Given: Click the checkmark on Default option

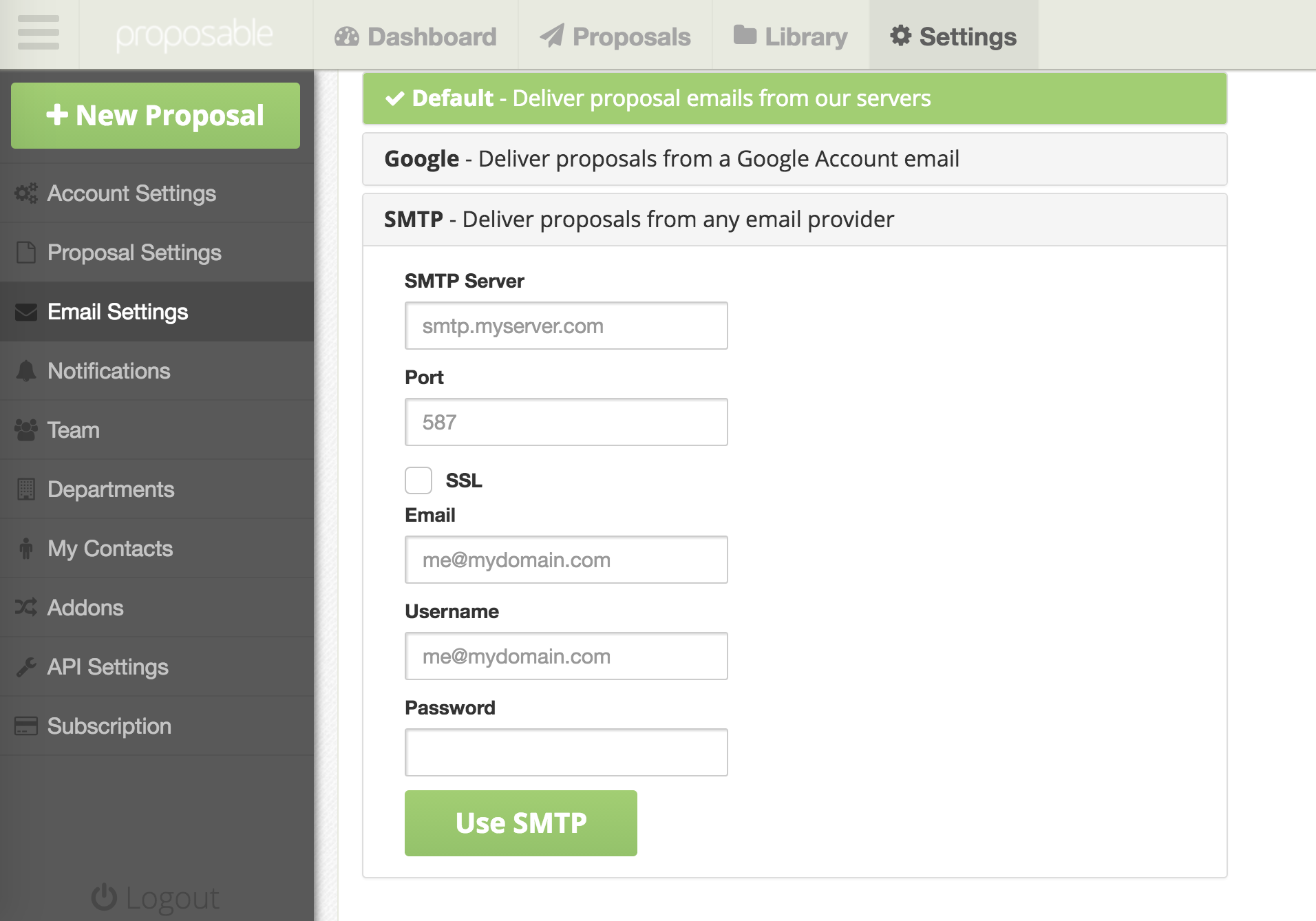Looking at the screenshot, I should pos(394,98).
